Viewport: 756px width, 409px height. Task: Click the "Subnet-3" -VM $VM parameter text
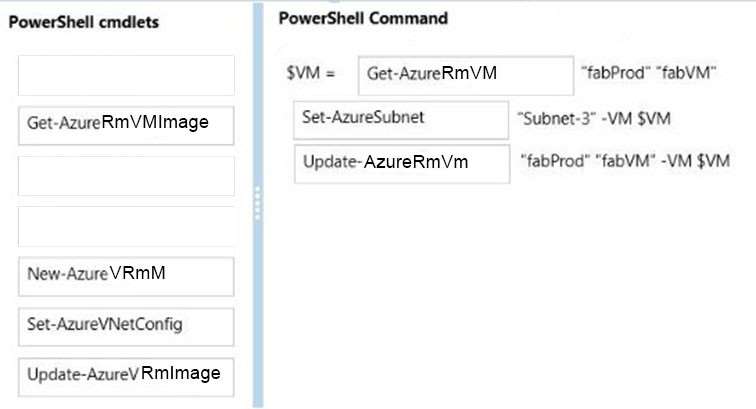click(x=594, y=118)
